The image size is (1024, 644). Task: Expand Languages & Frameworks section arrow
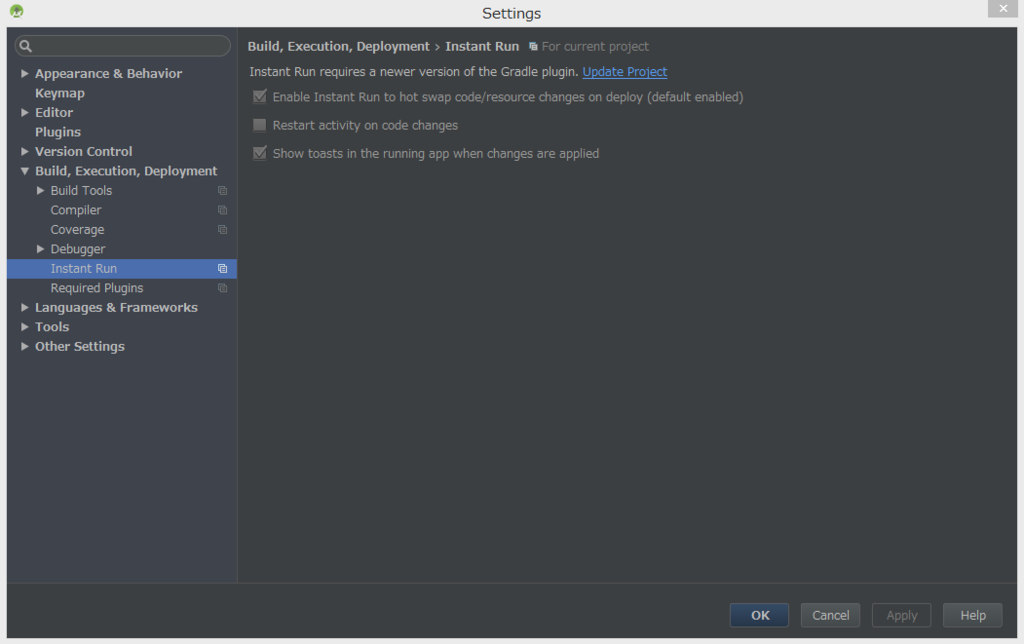(x=25, y=307)
